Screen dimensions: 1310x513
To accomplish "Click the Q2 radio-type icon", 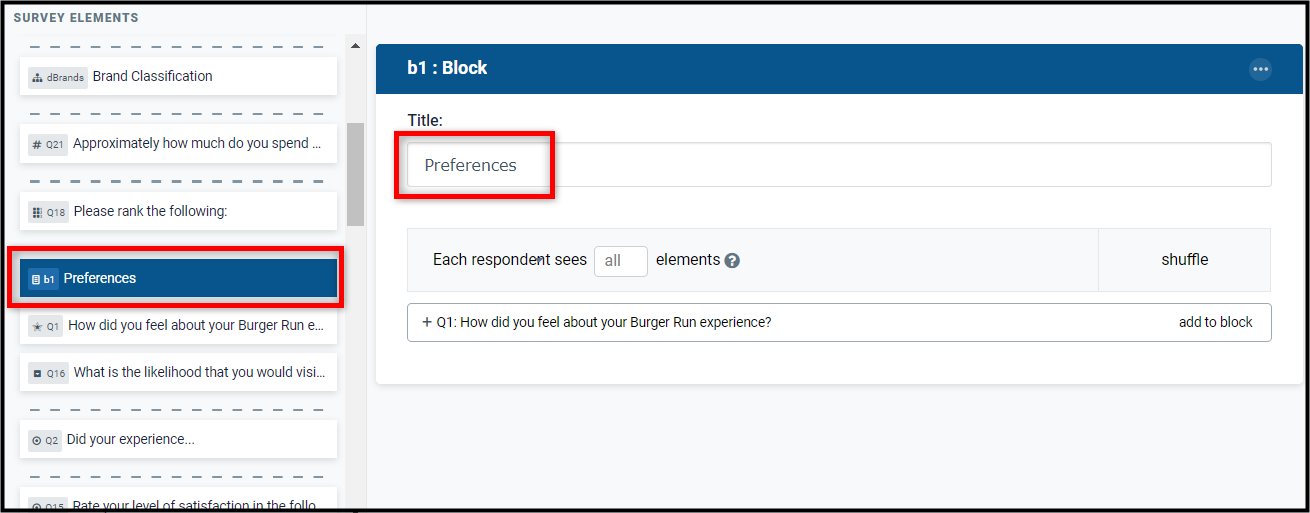I will pos(37,440).
